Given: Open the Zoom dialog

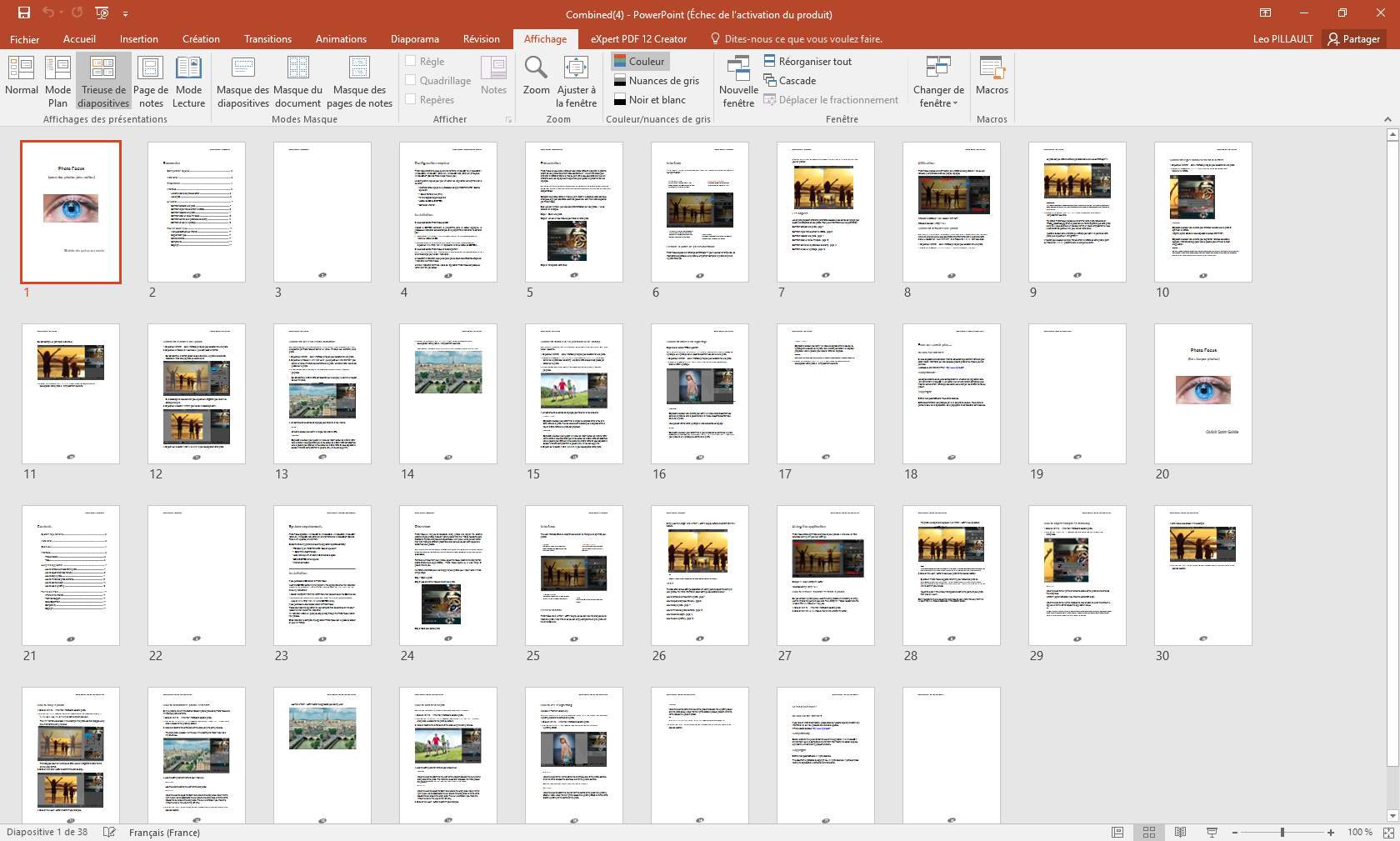Looking at the screenshot, I should coord(536,76).
